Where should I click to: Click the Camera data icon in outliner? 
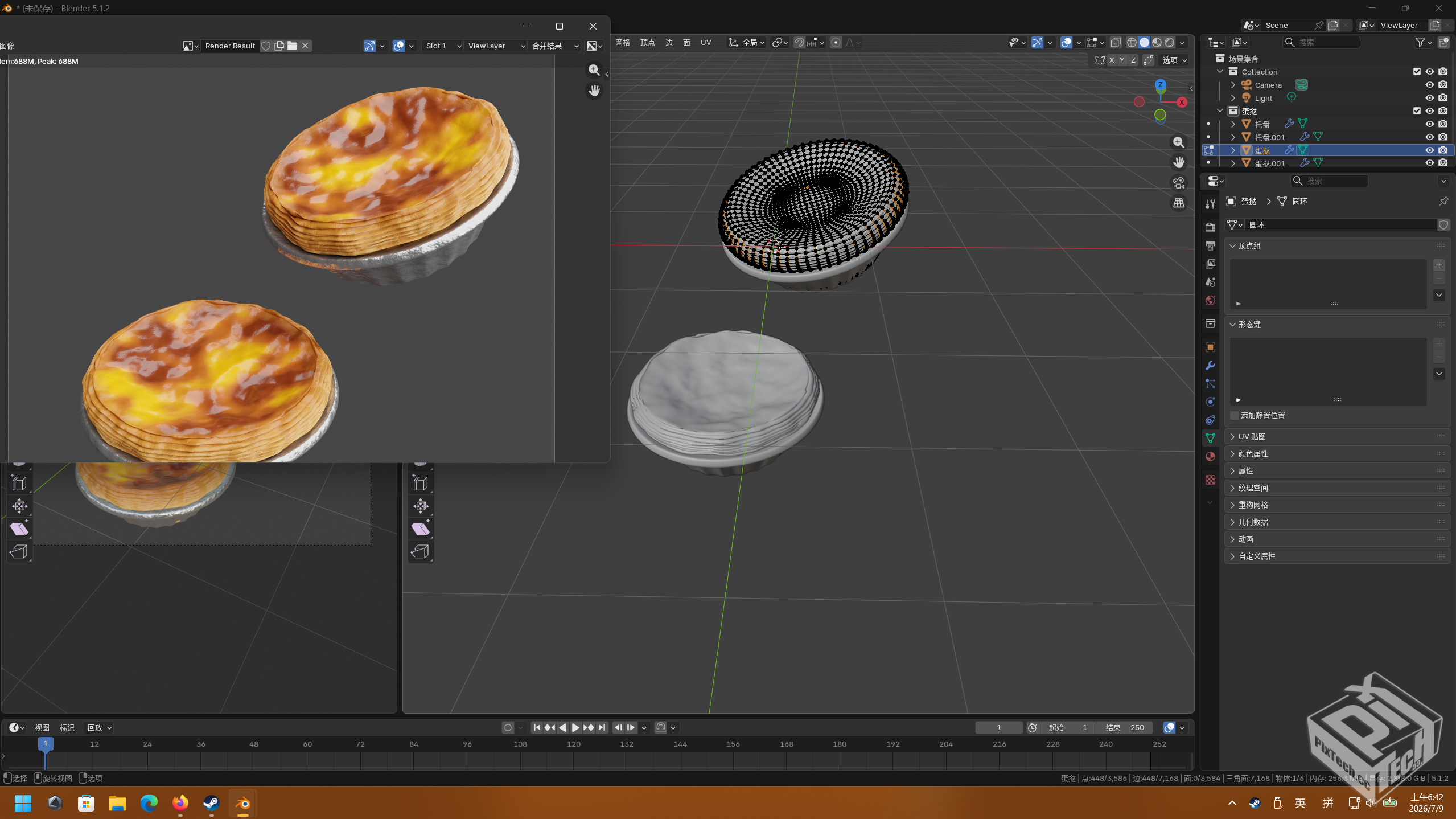[1301, 85]
